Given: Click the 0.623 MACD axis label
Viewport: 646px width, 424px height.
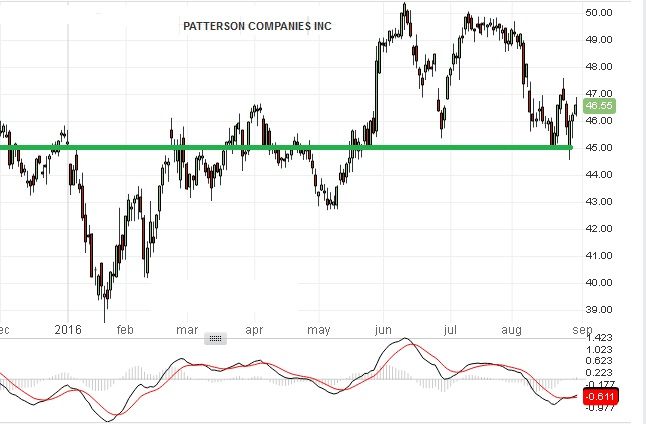Looking at the screenshot, I should coord(599,361).
